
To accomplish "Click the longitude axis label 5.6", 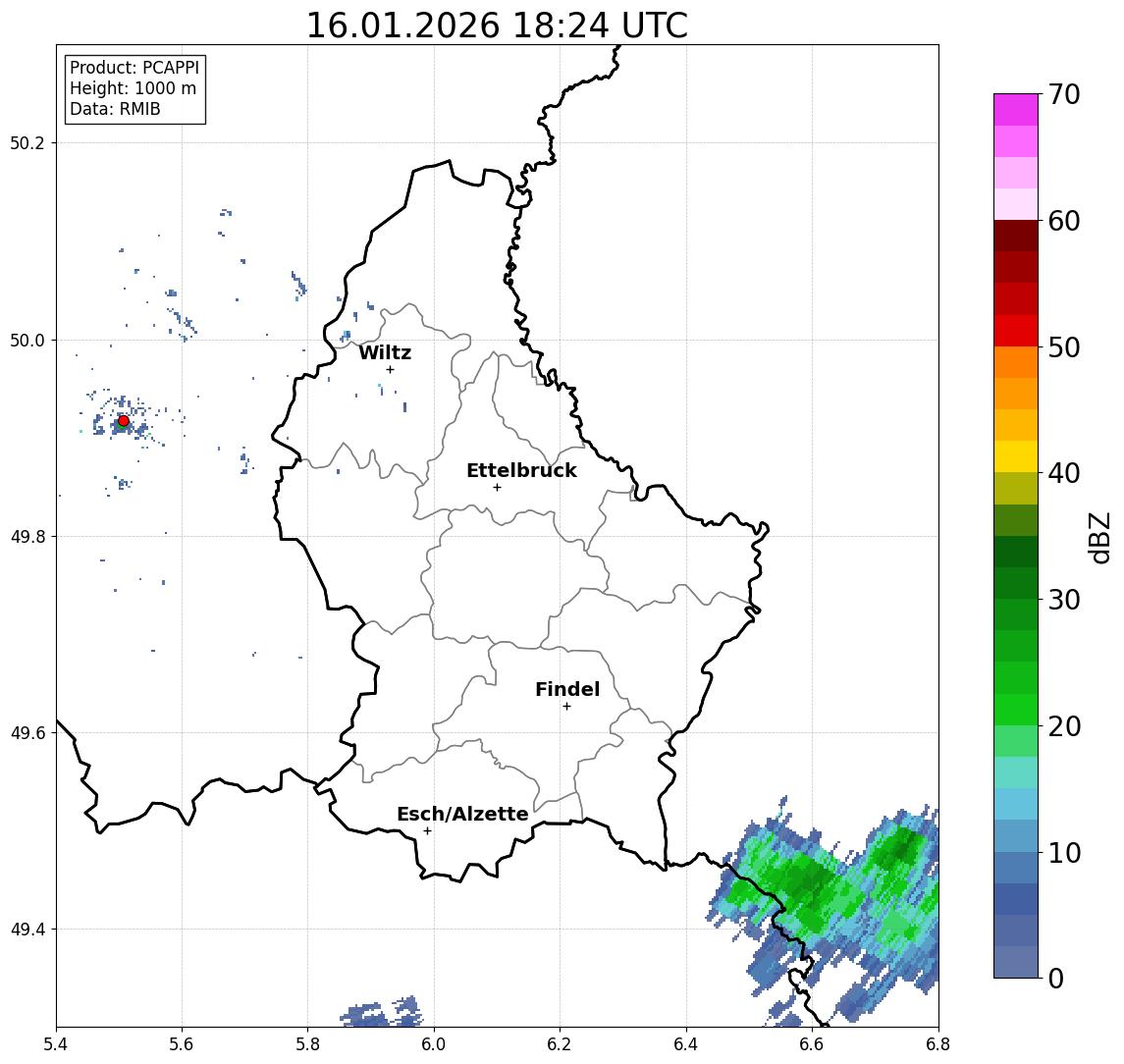I will 182,1044.
